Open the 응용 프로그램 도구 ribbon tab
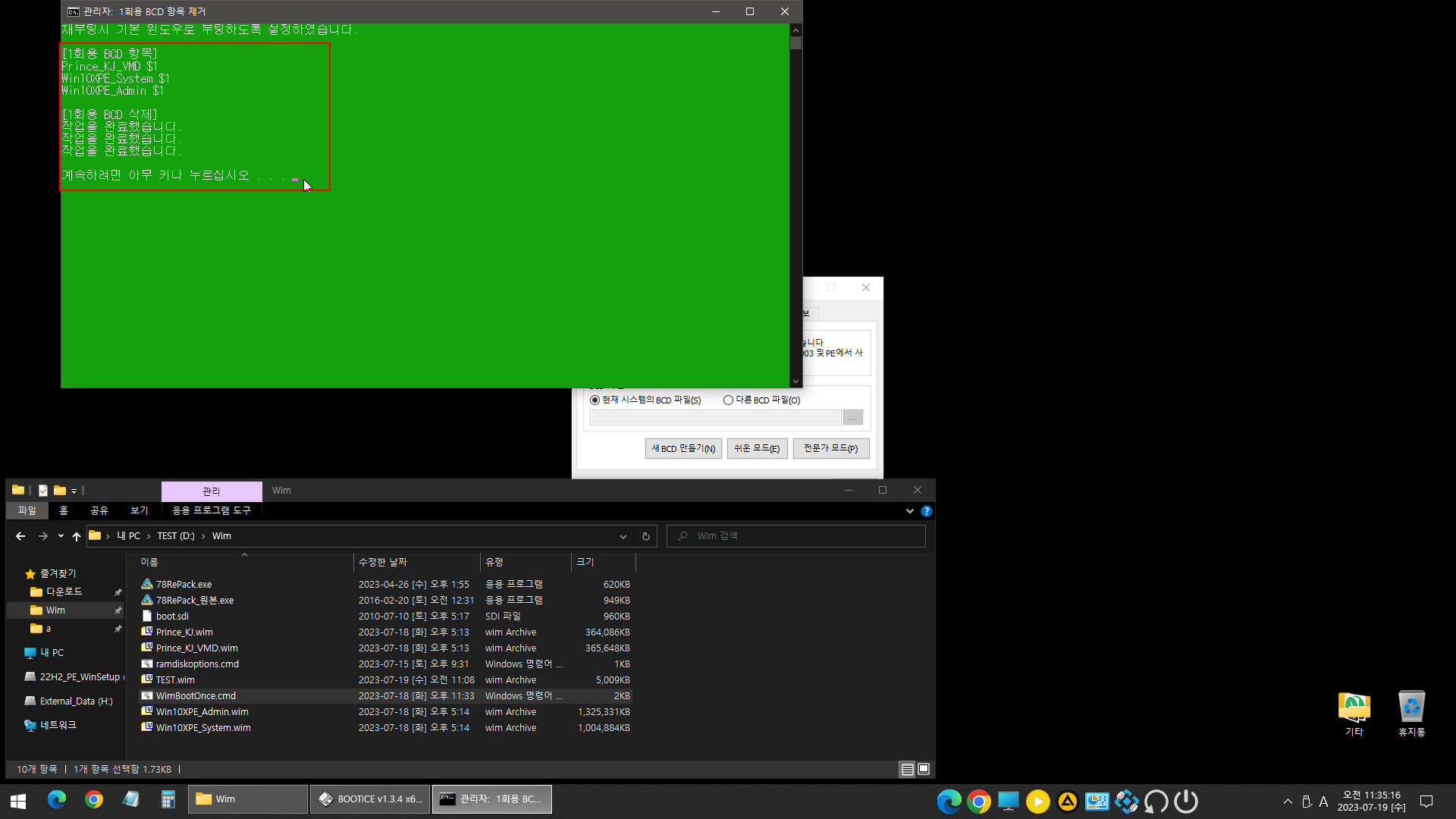Screen dimensions: 1456x819 (x=211, y=511)
